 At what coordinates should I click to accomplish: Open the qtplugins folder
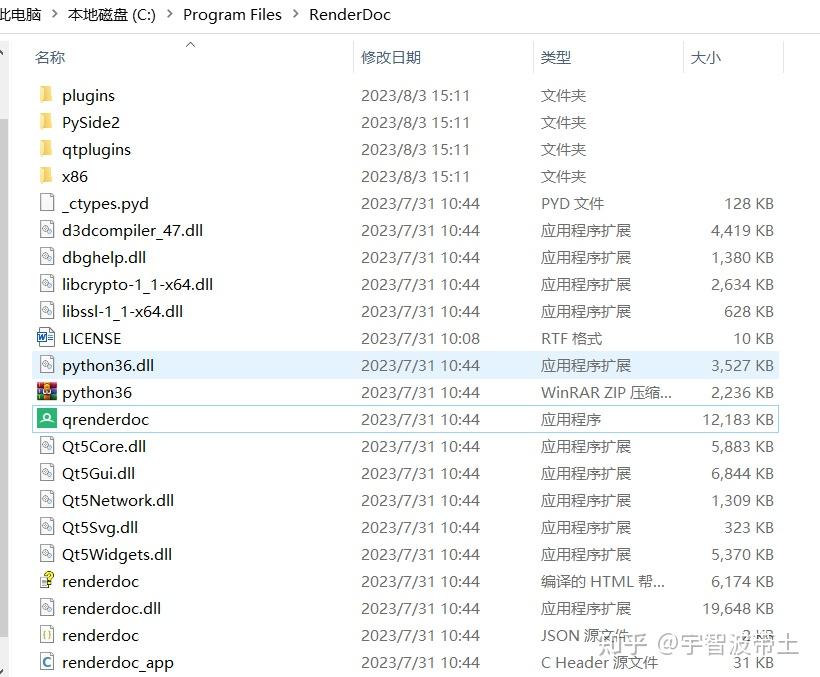tap(95, 149)
